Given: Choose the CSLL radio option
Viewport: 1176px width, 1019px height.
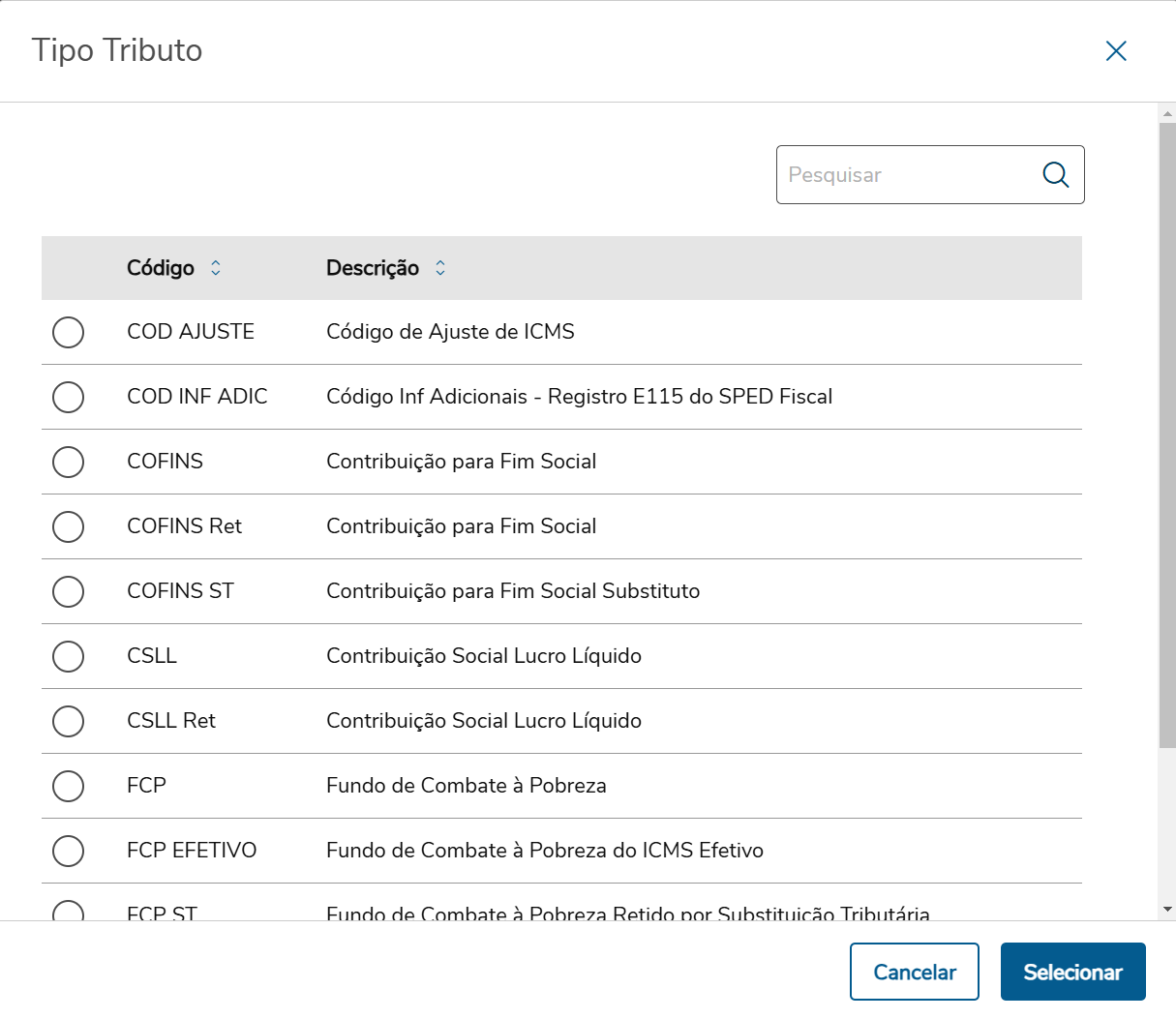Looking at the screenshot, I should [68, 656].
